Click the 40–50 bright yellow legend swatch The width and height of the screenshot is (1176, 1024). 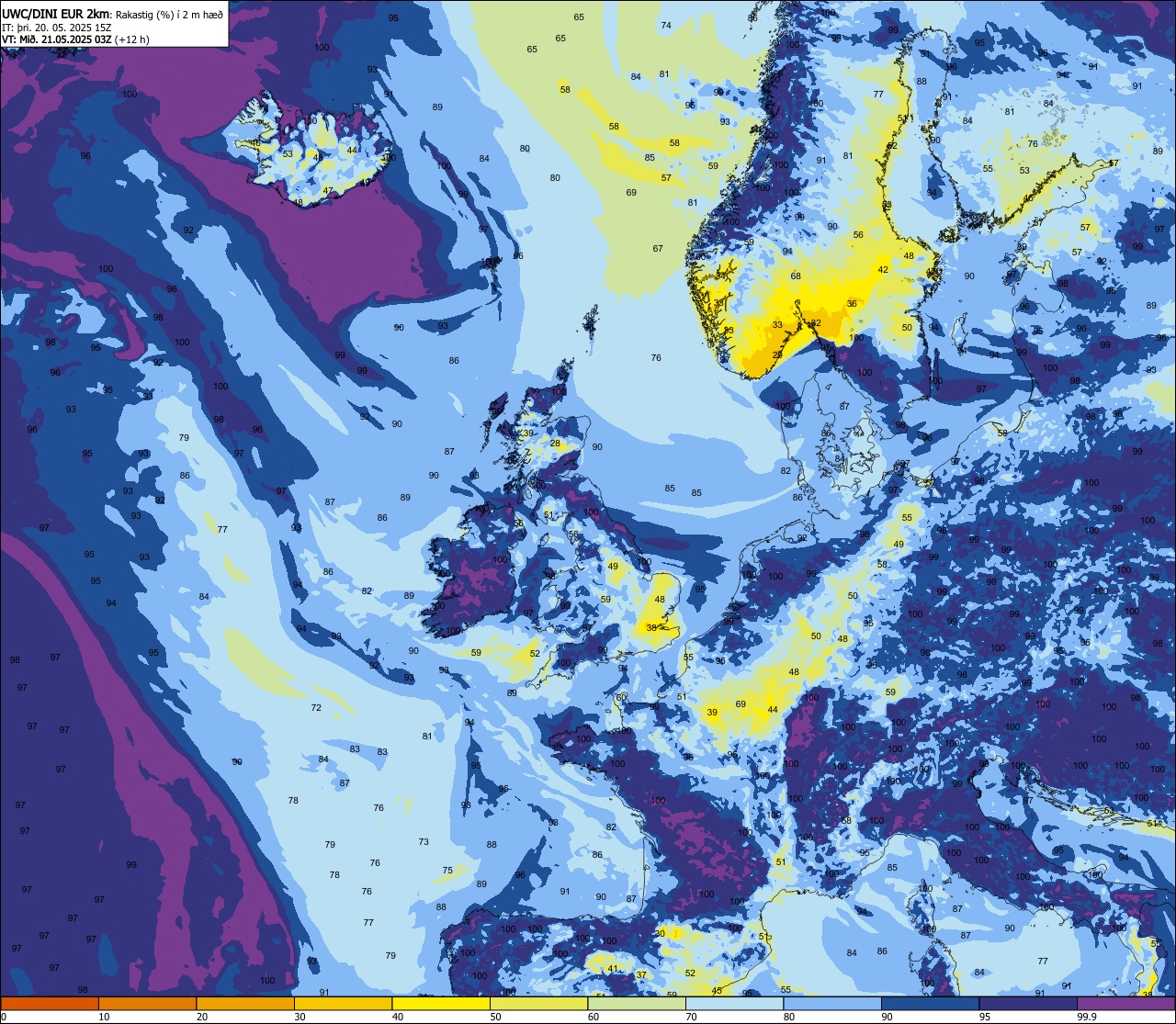click(x=441, y=1004)
